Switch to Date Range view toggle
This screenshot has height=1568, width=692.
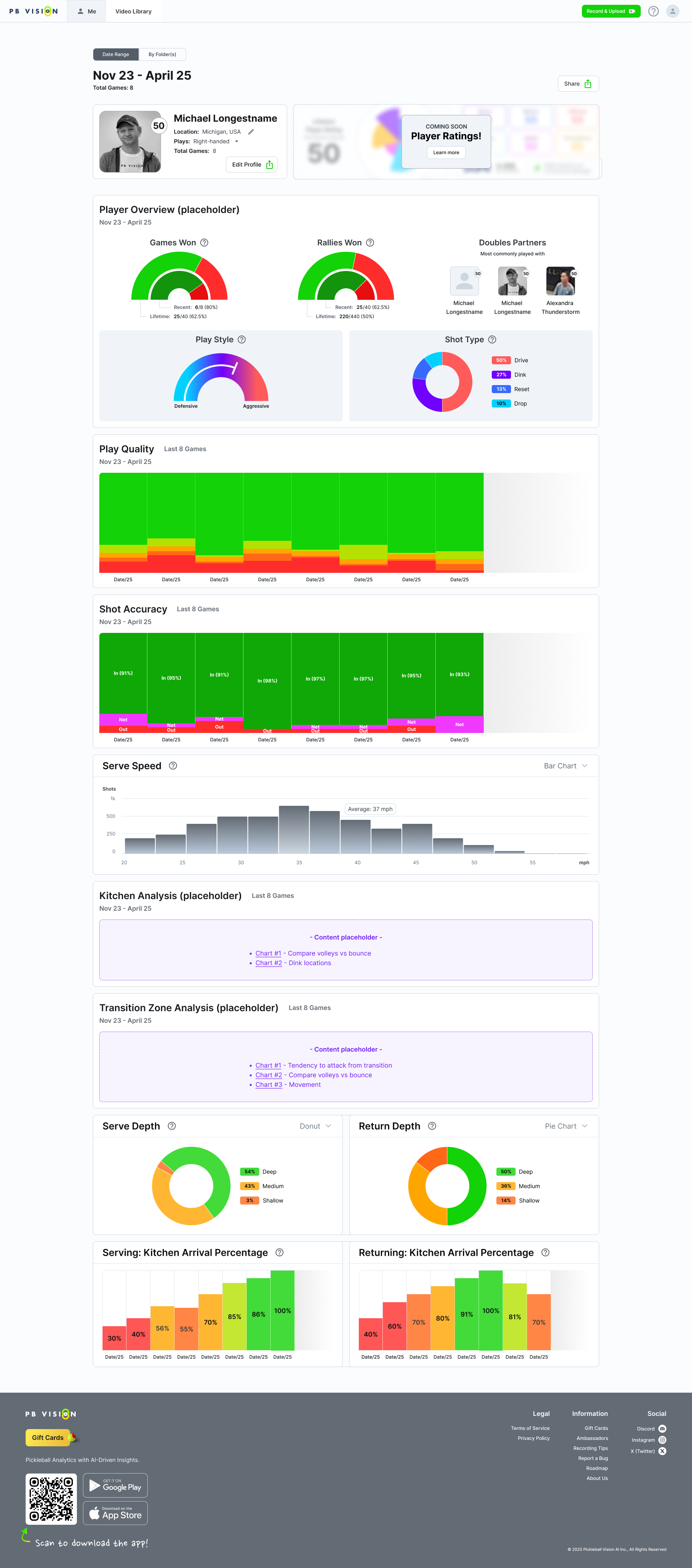click(x=116, y=54)
